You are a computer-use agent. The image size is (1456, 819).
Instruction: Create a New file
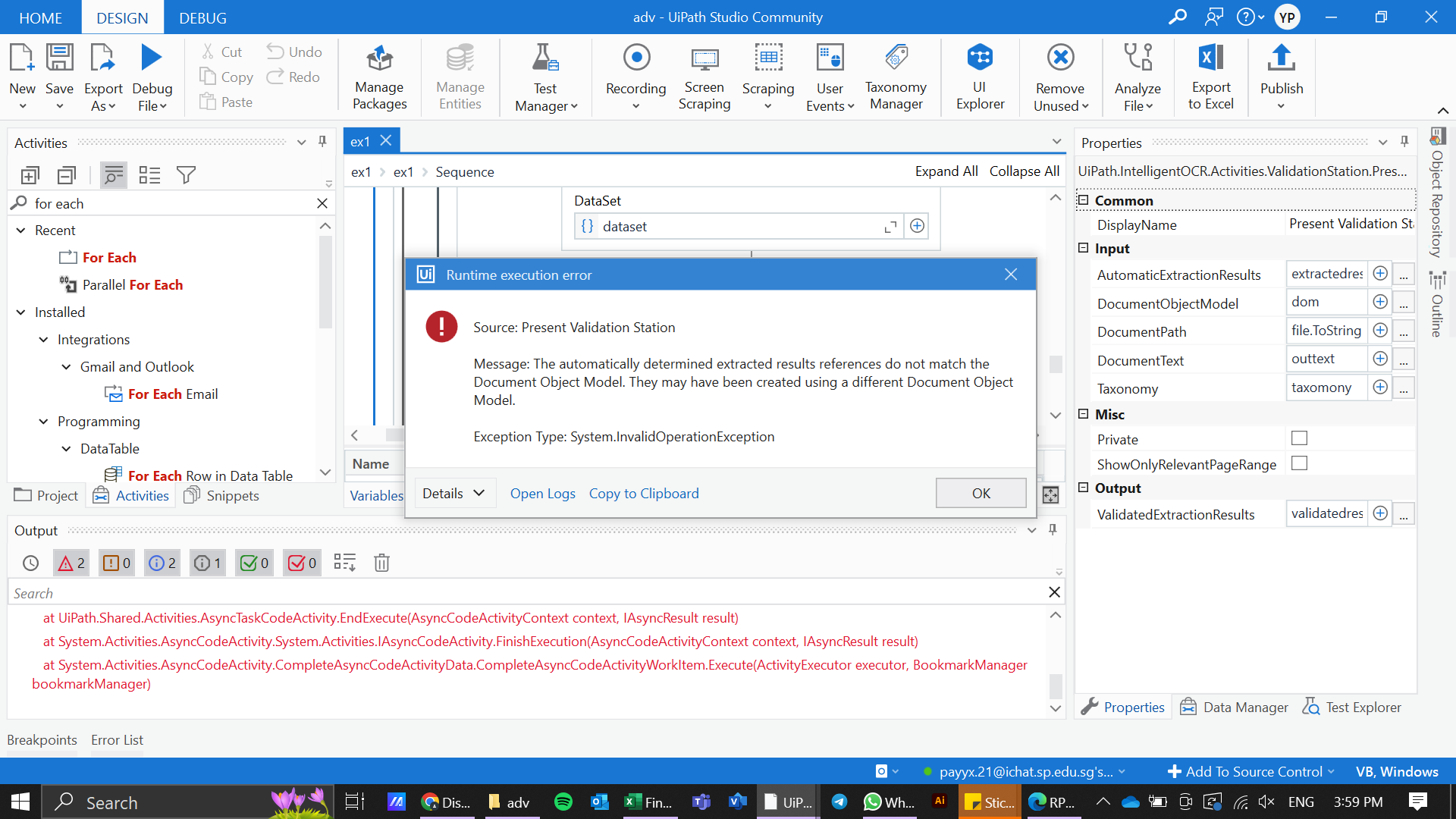tap(22, 77)
